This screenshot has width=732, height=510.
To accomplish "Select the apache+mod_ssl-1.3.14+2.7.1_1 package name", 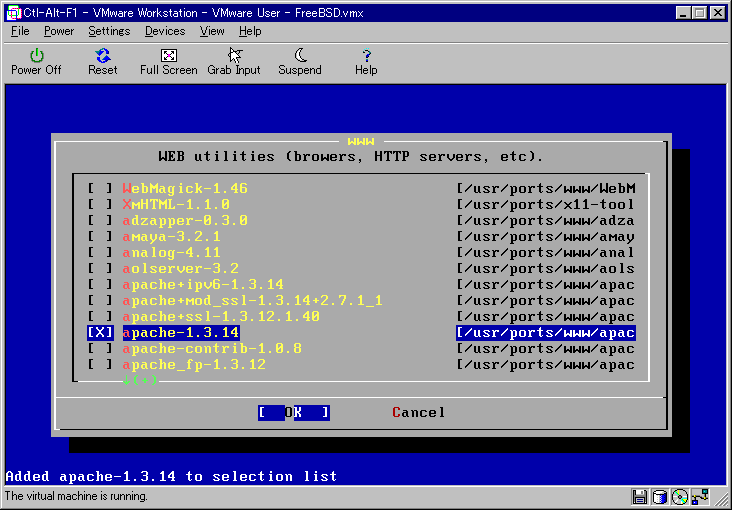I will [253, 300].
